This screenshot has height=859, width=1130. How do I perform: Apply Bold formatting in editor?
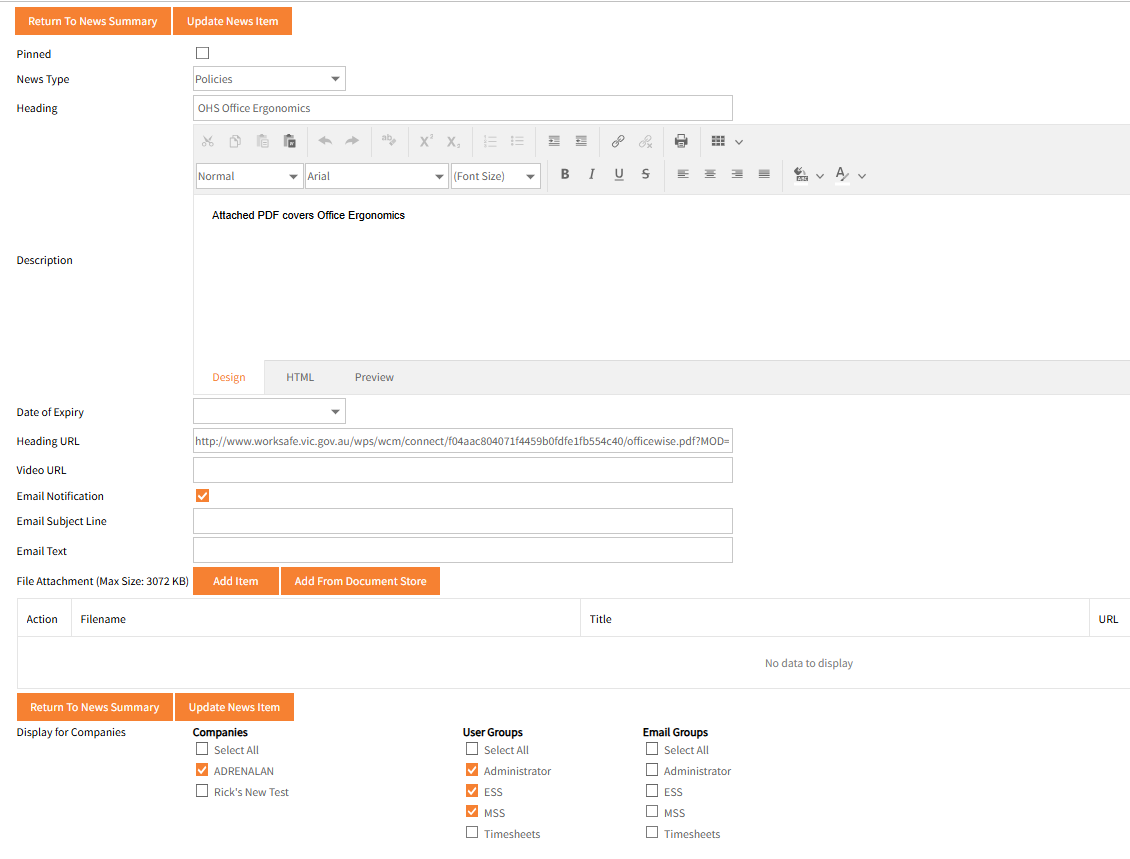tap(565, 175)
